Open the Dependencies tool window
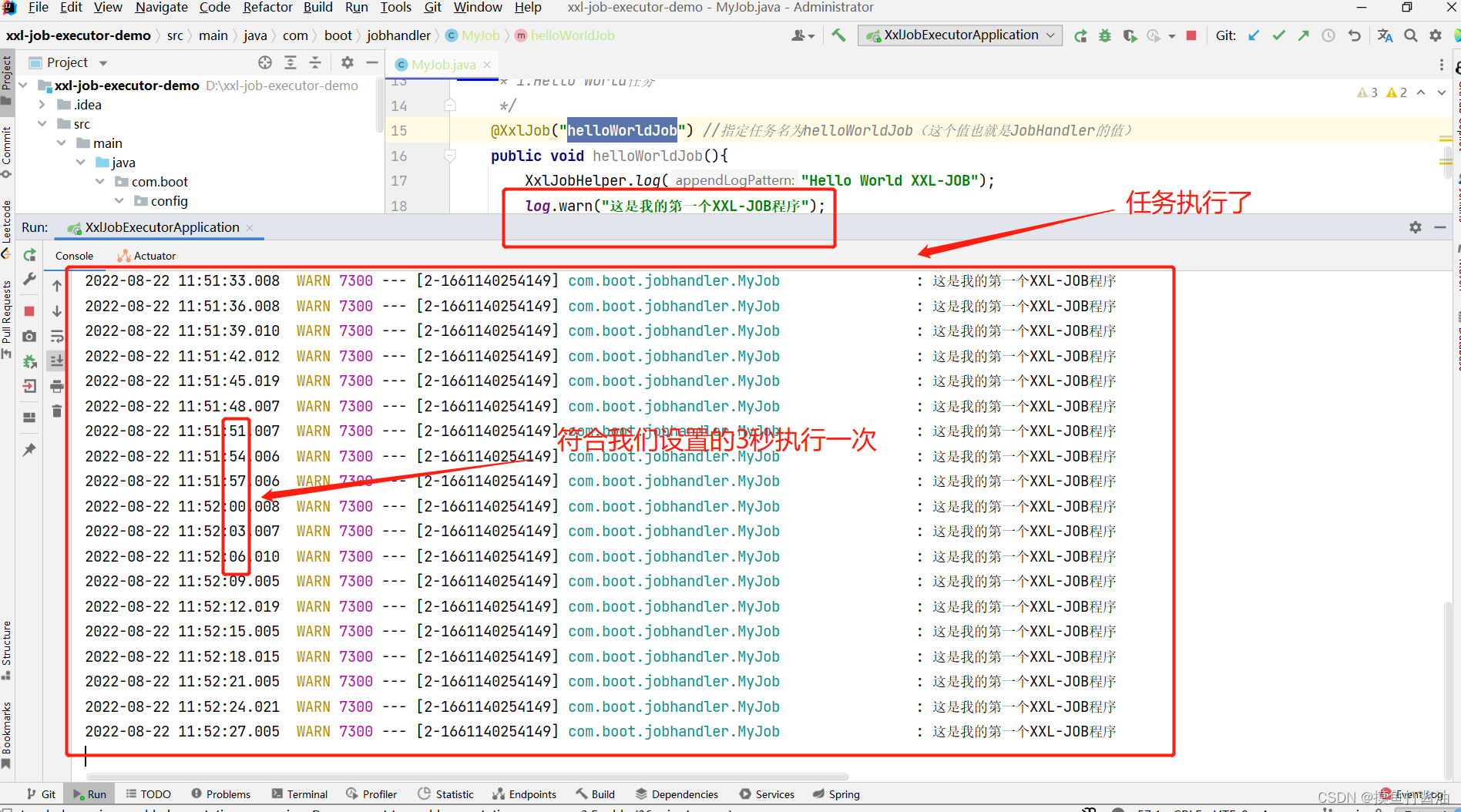Image resolution: width=1461 pixels, height=812 pixels. tap(677, 794)
